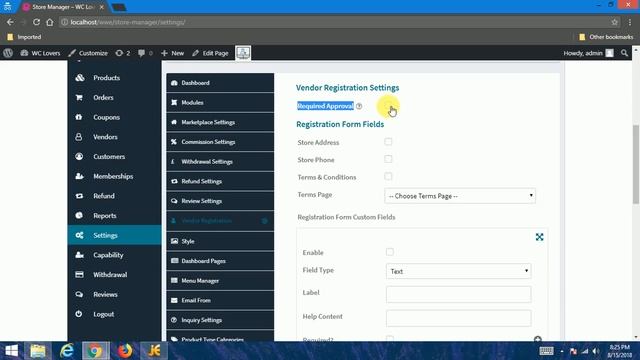Open Memberships sidebar icon
Screen dimensions: 640x360
click(x=79, y=176)
